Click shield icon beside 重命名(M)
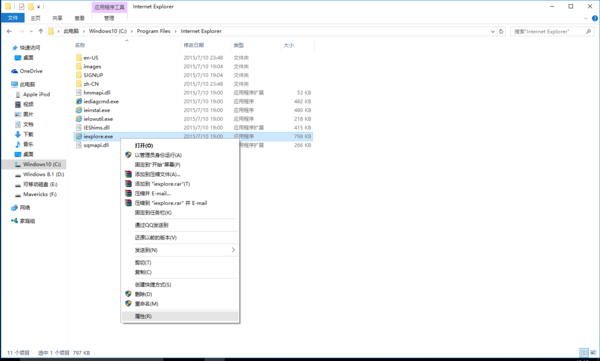Screen dimensions: 600x361 (x=129, y=304)
